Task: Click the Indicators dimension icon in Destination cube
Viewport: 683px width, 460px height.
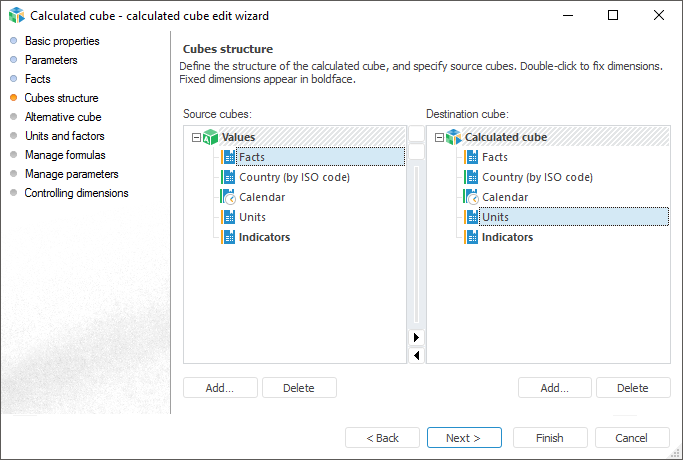Action: pyautogui.click(x=471, y=237)
